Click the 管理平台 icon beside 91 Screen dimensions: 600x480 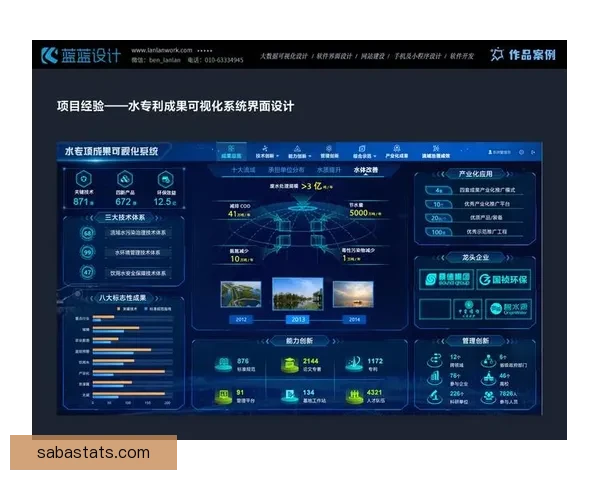pos(223,396)
